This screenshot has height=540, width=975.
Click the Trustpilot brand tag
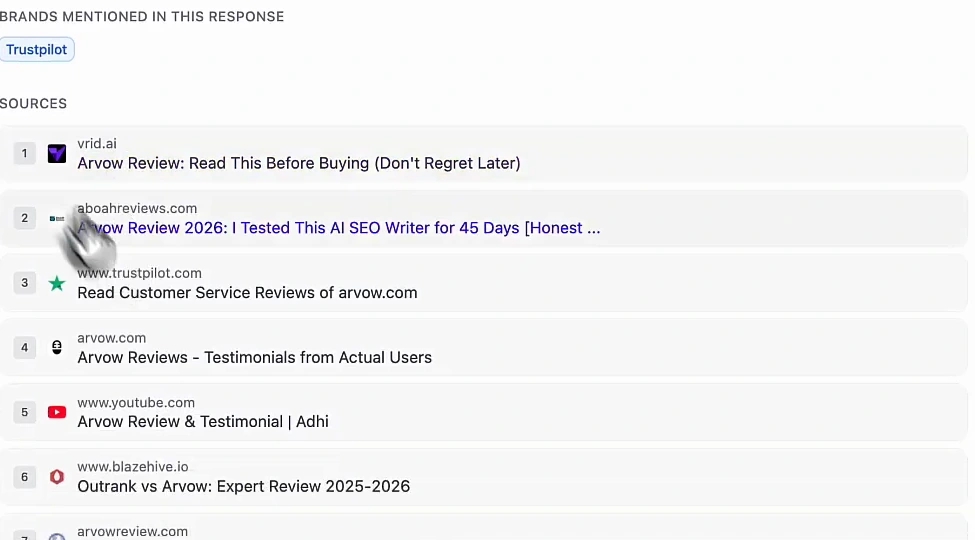[37, 50]
